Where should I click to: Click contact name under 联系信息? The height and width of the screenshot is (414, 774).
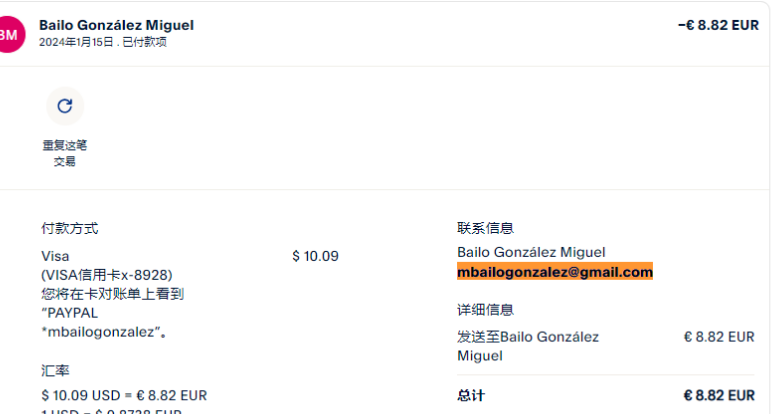(531, 252)
